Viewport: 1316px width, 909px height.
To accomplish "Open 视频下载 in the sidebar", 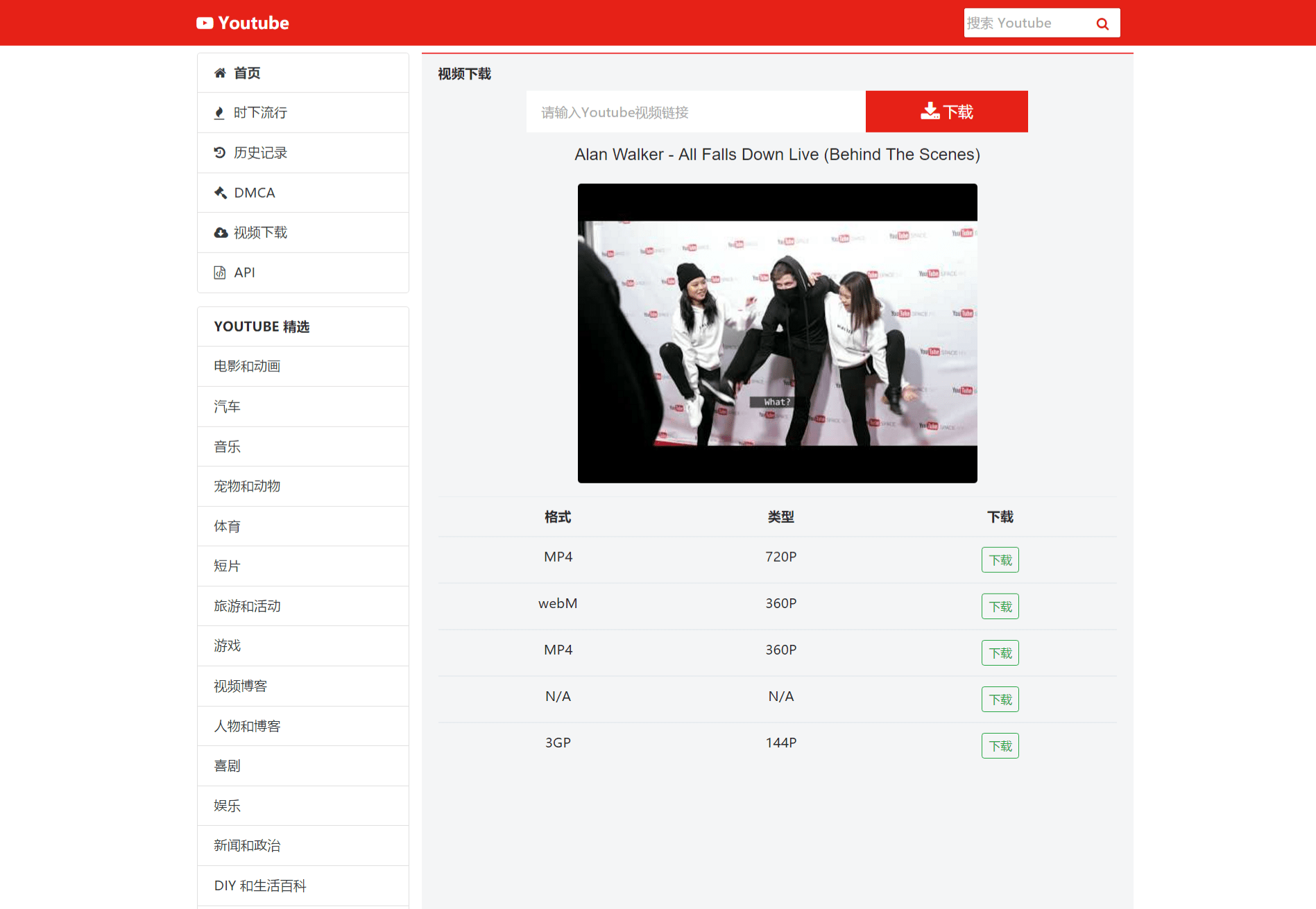I will pyautogui.click(x=303, y=233).
